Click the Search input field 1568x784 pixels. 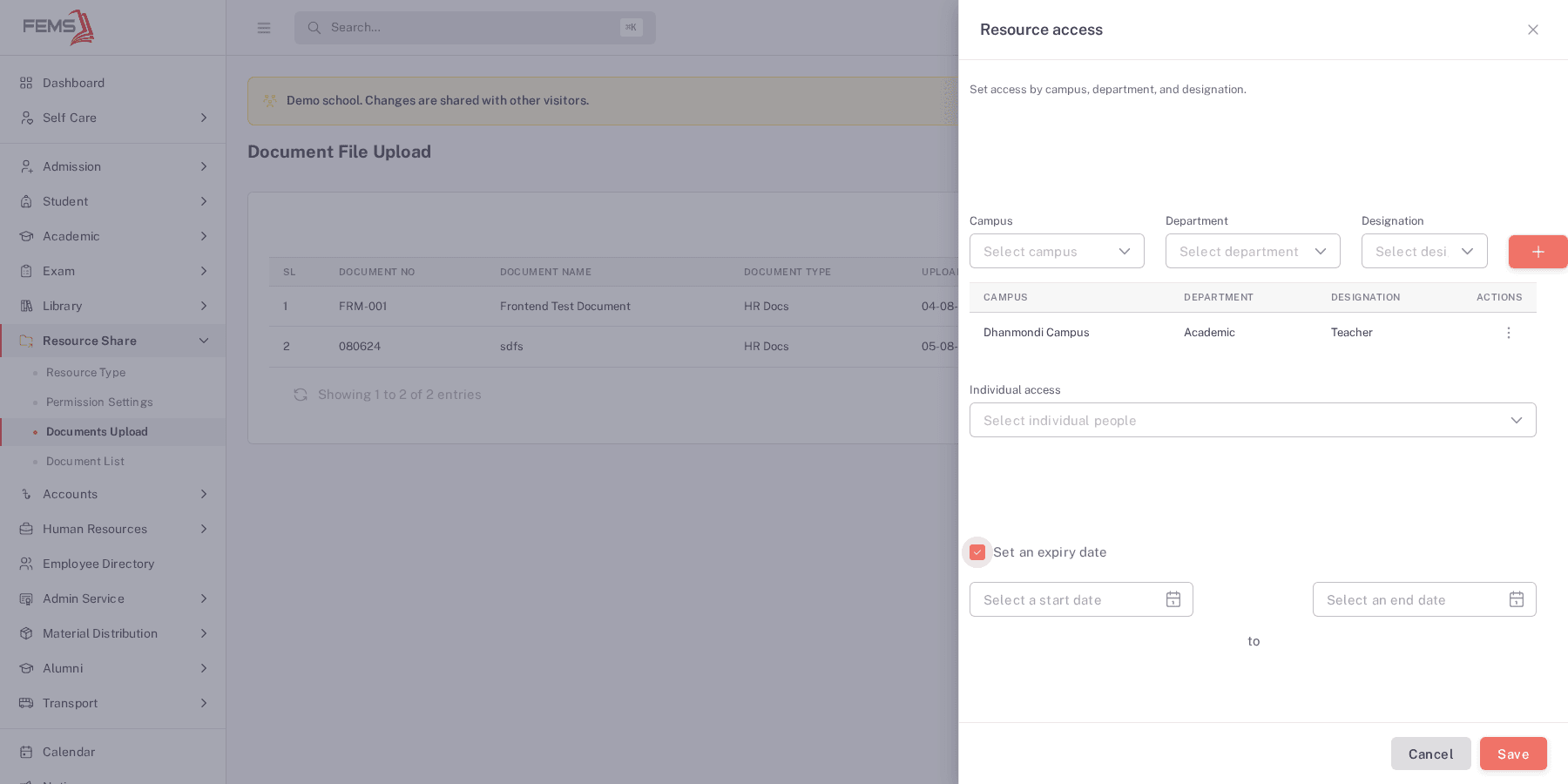pyautogui.click(x=475, y=28)
